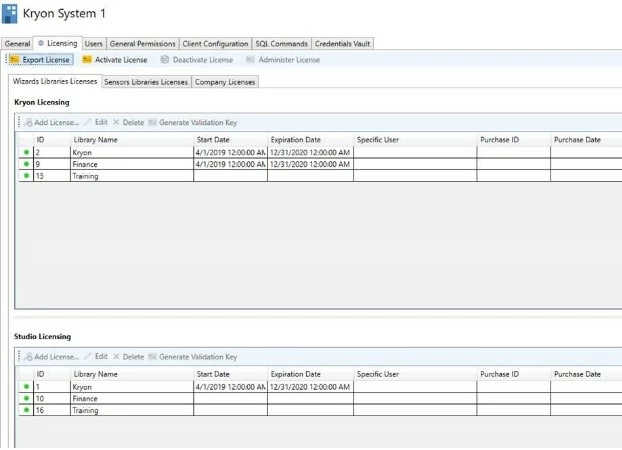Click ID 16 cell in Studio Licensing

tap(52, 410)
